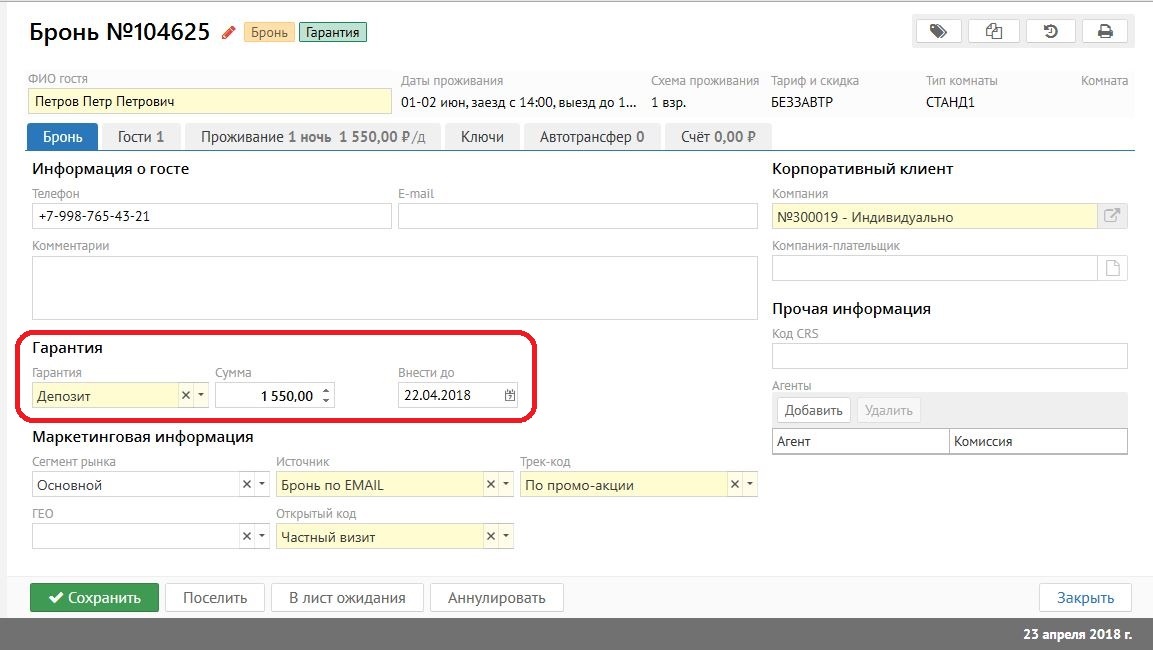Click the Аннулировать button
1153x650 pixels.
coord(496,598)
